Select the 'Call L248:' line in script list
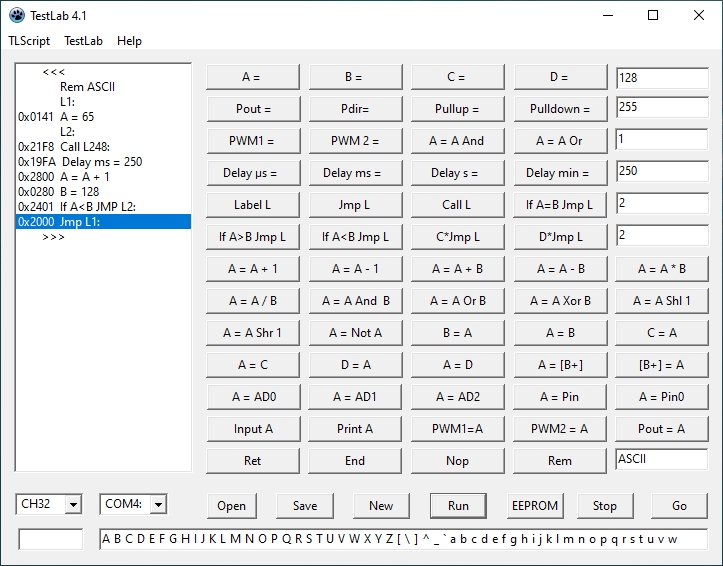 [90, 147]
